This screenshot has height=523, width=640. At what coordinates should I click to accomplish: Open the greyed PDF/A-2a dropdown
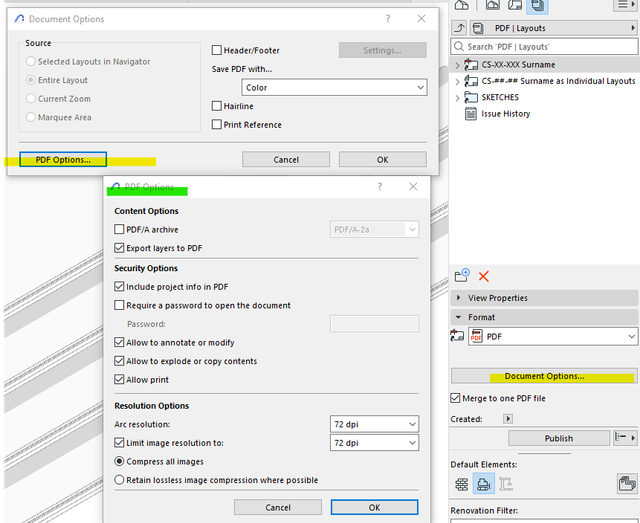pyautogui.click(x=374, y=229)
